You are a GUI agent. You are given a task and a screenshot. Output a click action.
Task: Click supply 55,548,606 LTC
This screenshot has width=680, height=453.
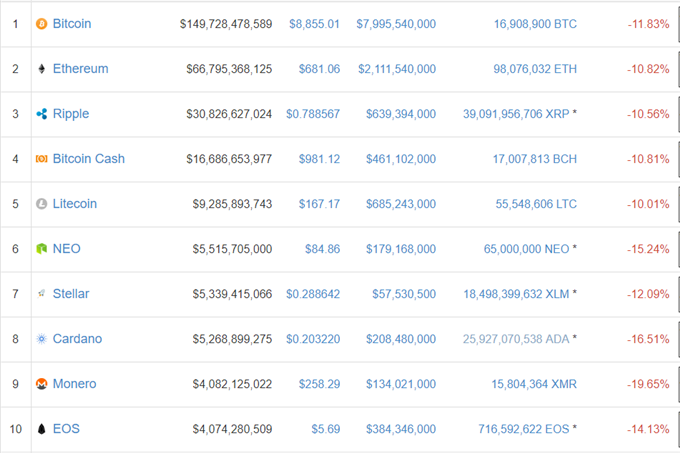(536, 204)
